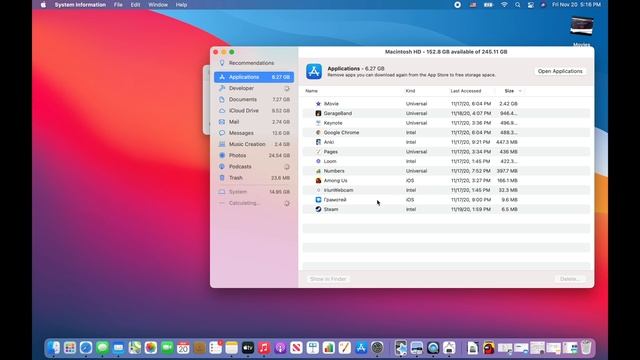This screenshot has width=640, height=360.
Task: Sort list by Last Accessed header
Action: point(466,91)
